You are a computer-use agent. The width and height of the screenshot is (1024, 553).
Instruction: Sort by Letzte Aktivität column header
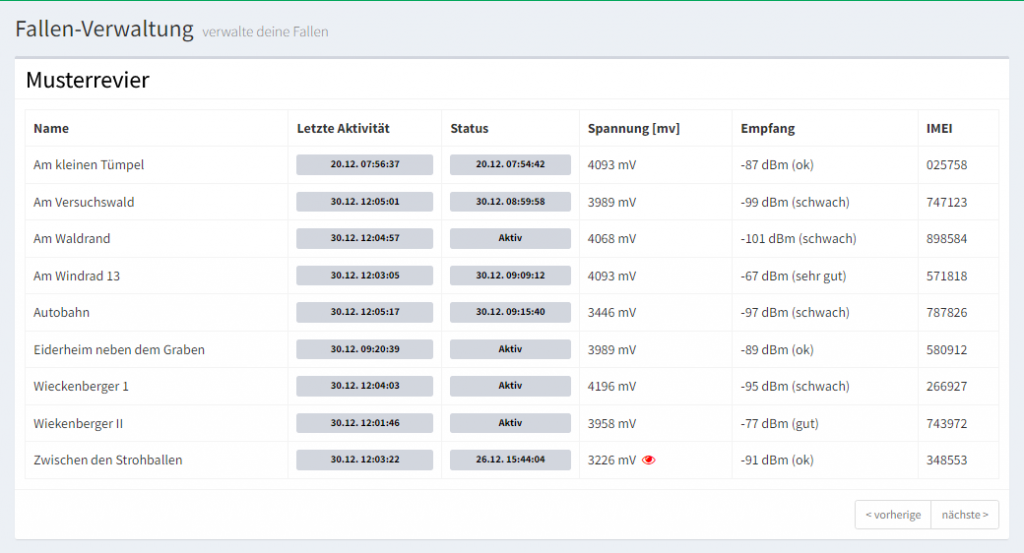pos(343,129)
